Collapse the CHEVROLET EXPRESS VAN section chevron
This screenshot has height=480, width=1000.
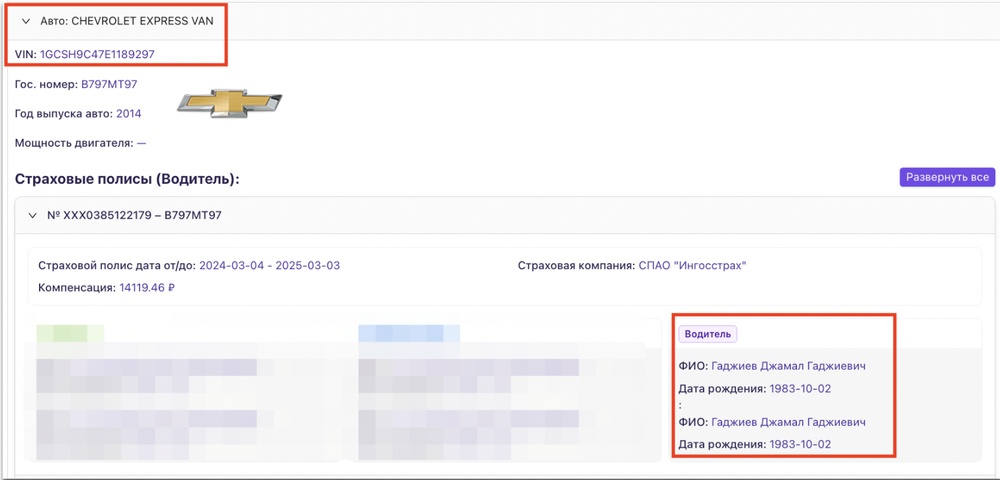coord(26,20)
